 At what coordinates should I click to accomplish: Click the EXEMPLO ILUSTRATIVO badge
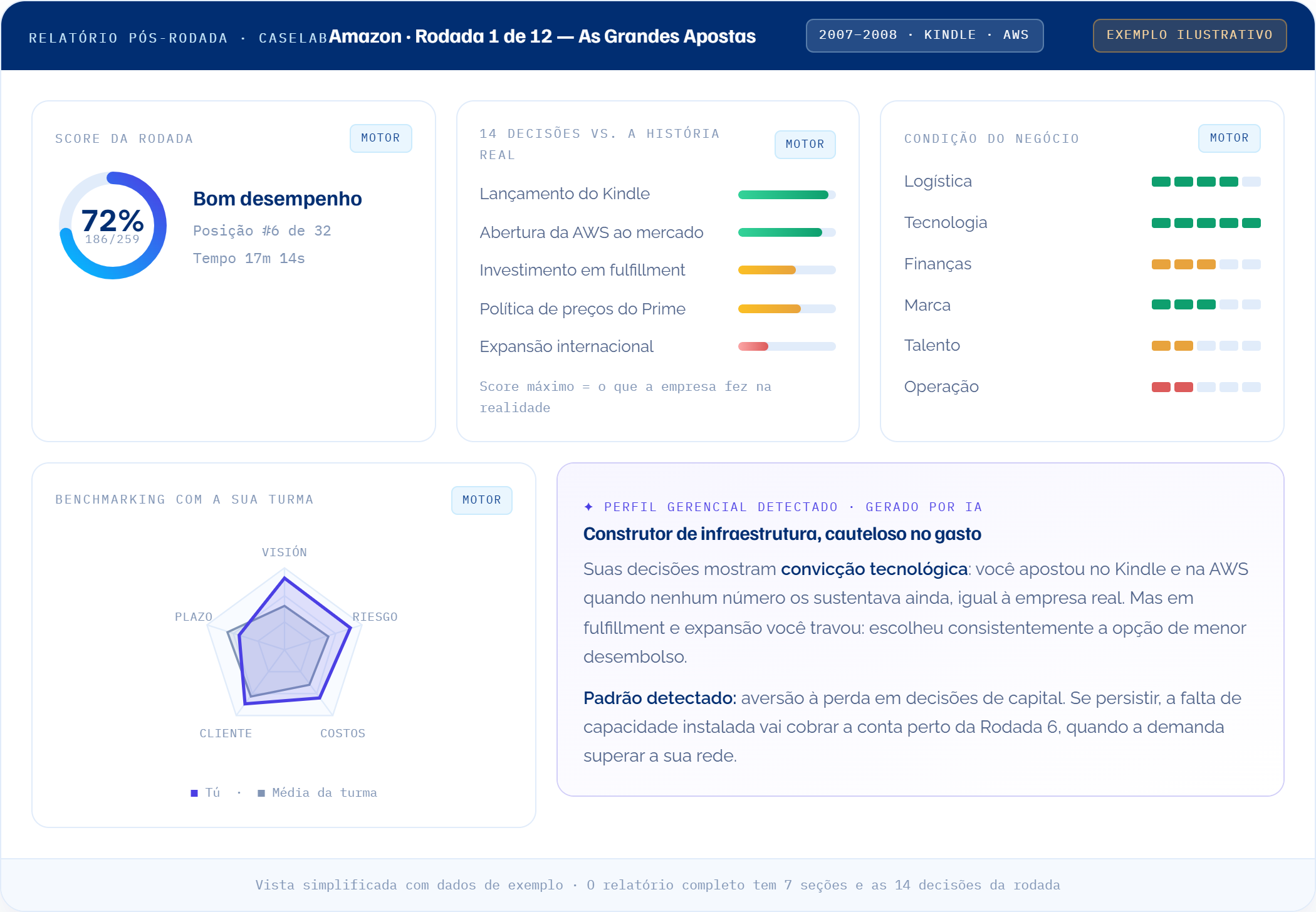[x=1189, y=36]
